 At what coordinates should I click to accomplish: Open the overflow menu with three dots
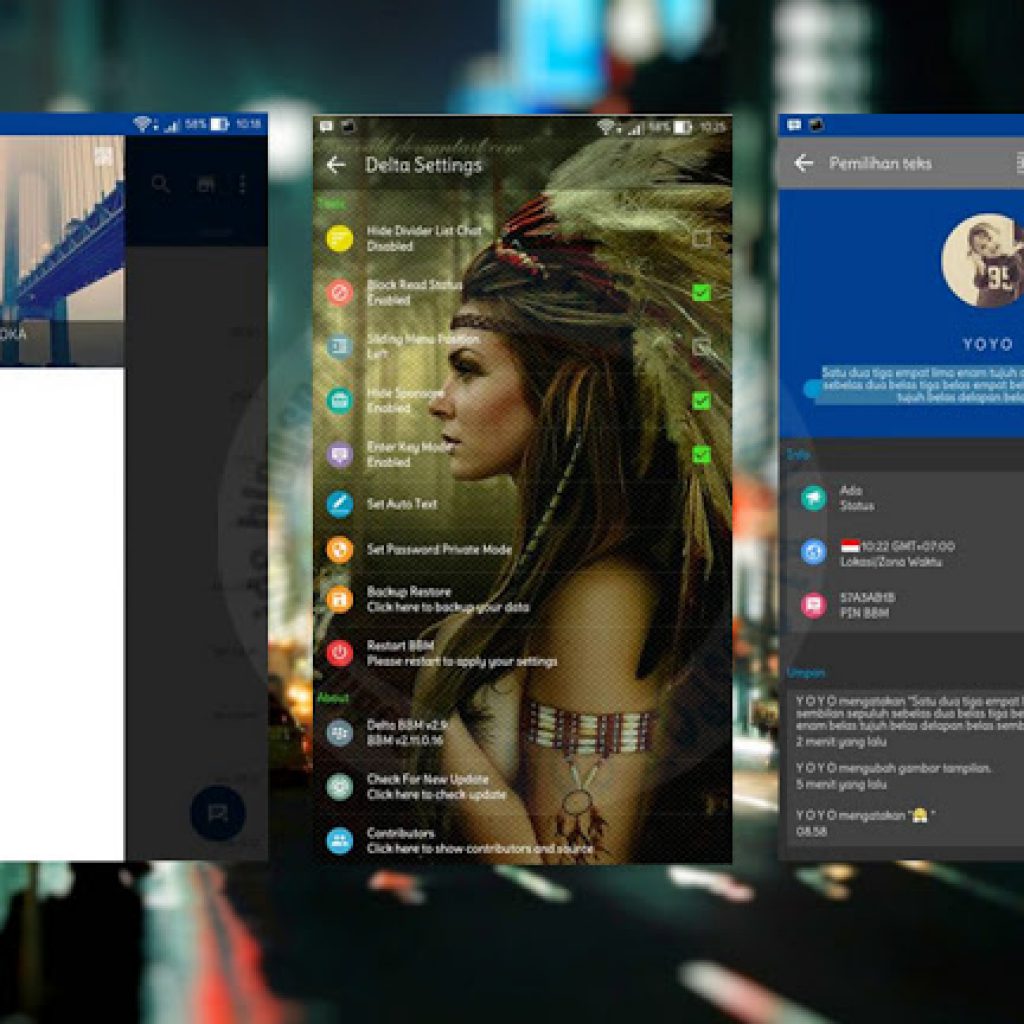pyautogui.click(x=243, y=184)
